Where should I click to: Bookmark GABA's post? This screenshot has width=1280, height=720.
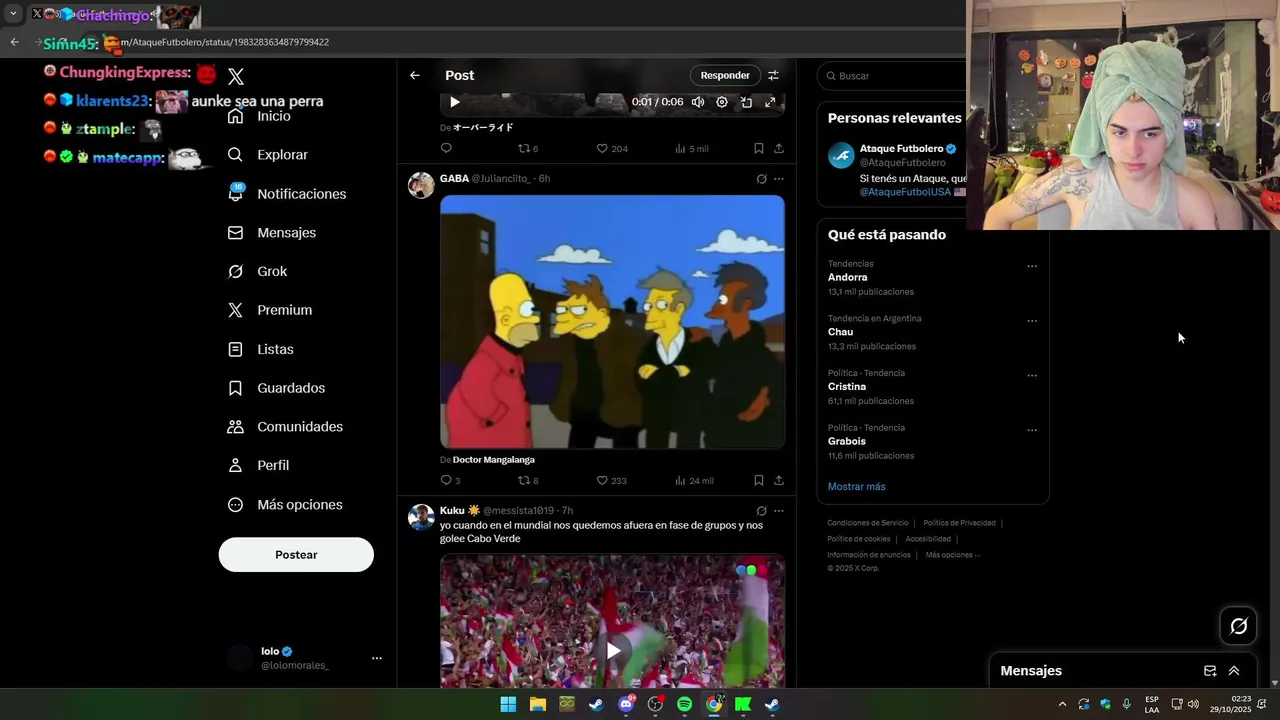pyautogui.click(x=759, y=480)
